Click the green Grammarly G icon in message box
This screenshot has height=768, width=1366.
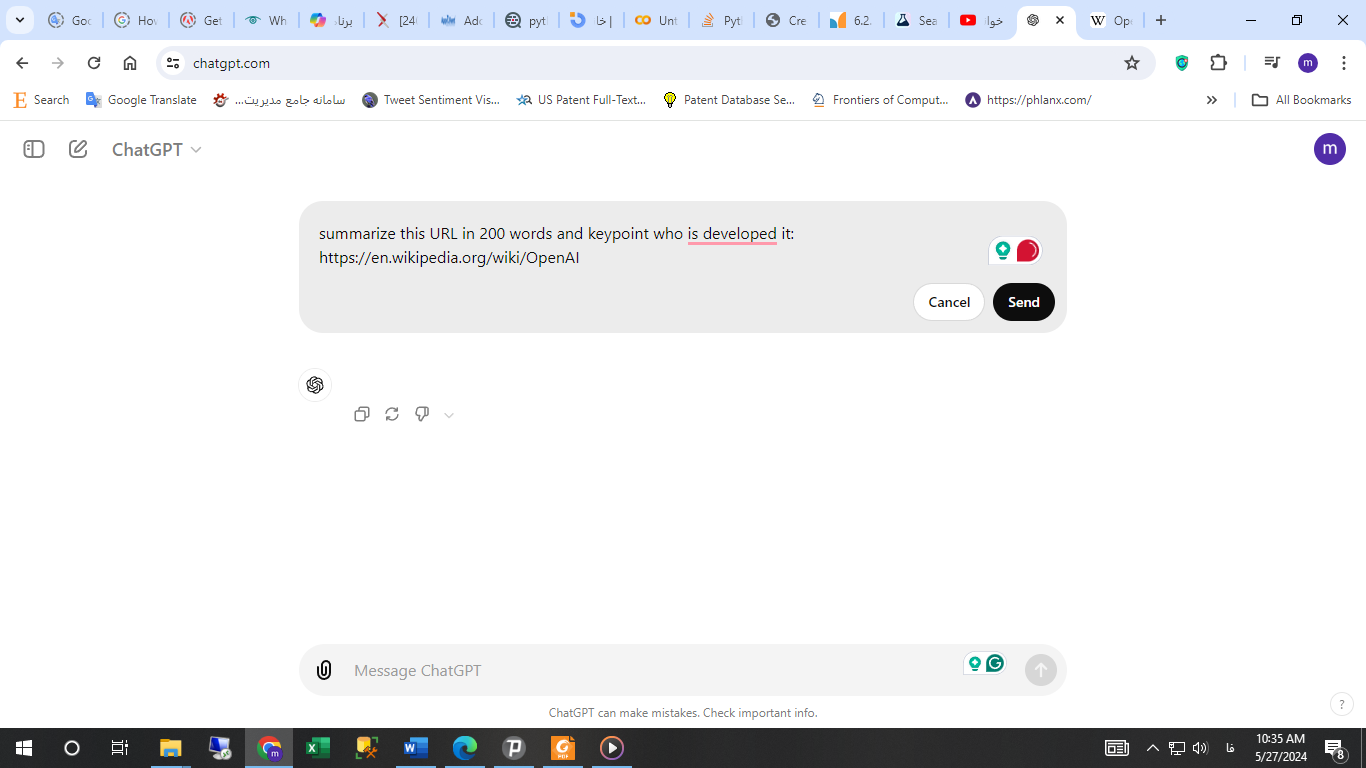(995, 663)
